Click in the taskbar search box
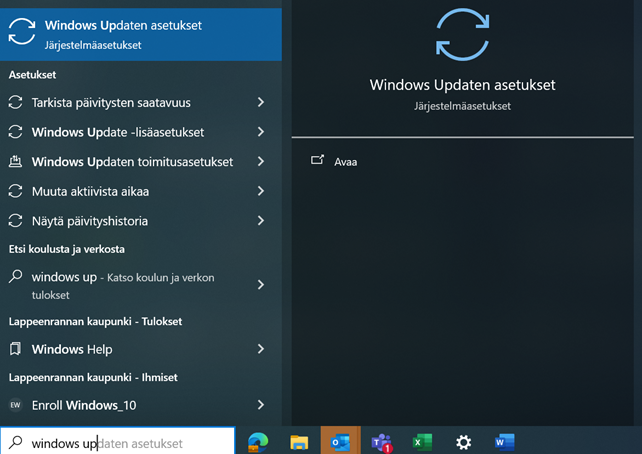The width and height of the screenshot is (642, 454). click(x=118, y=441)
